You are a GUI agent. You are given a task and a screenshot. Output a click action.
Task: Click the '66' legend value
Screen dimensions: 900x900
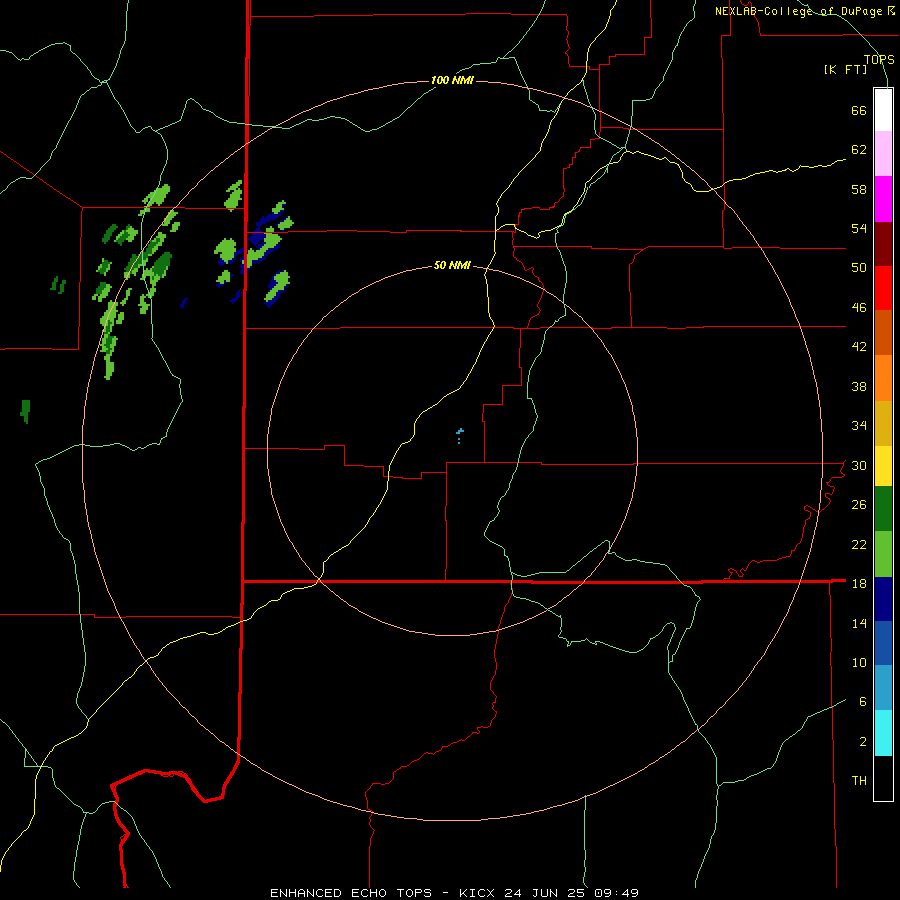point(859,110)
